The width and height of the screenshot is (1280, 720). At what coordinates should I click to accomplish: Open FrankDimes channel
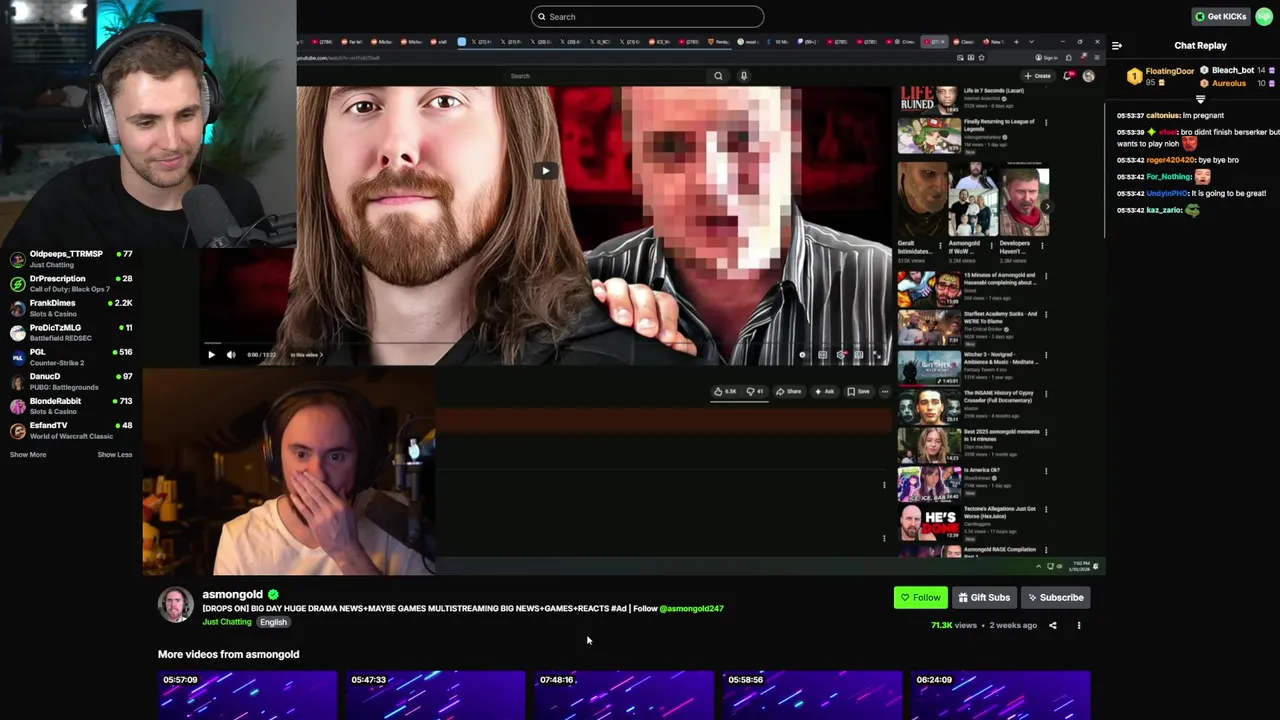coord(70,308)
